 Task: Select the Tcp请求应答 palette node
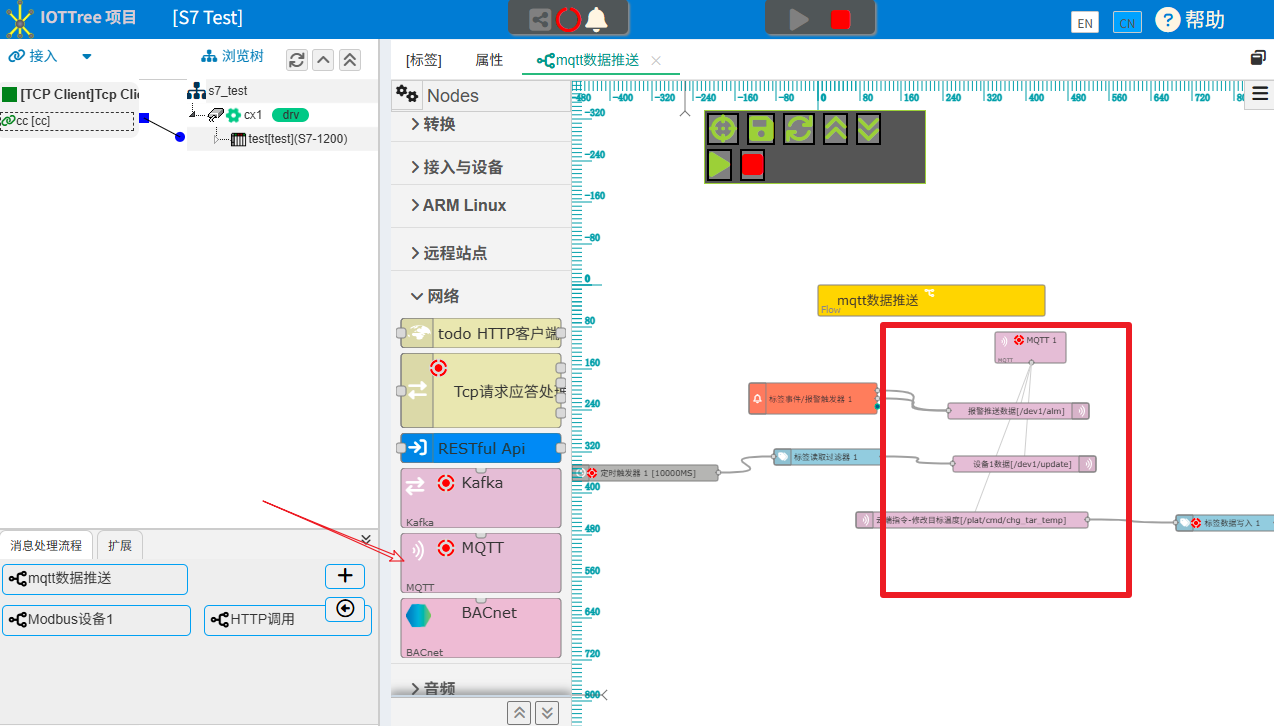pyautogui.click(x=480, y=390)
